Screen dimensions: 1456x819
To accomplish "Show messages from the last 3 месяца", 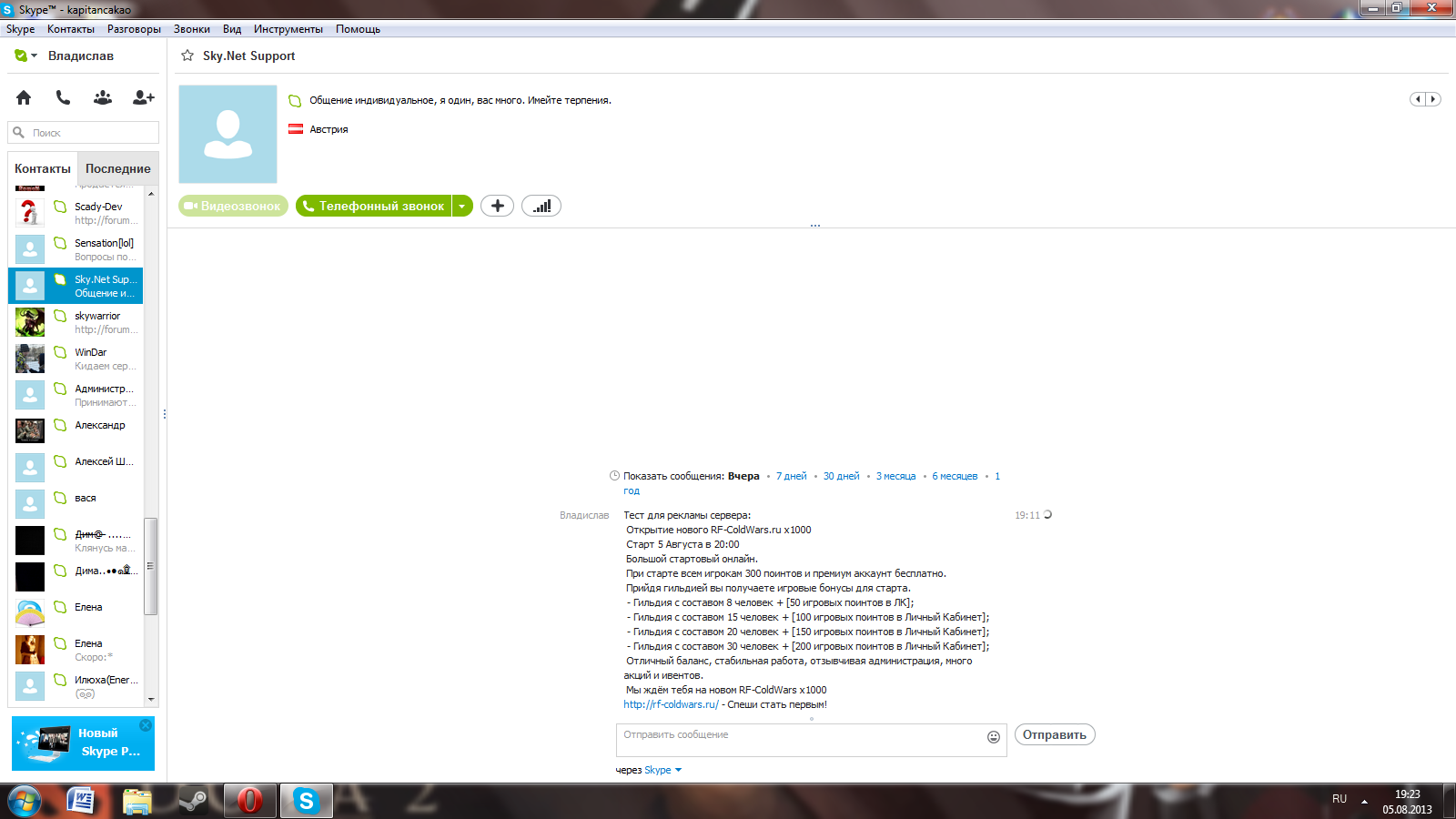I will coord(896,476).
